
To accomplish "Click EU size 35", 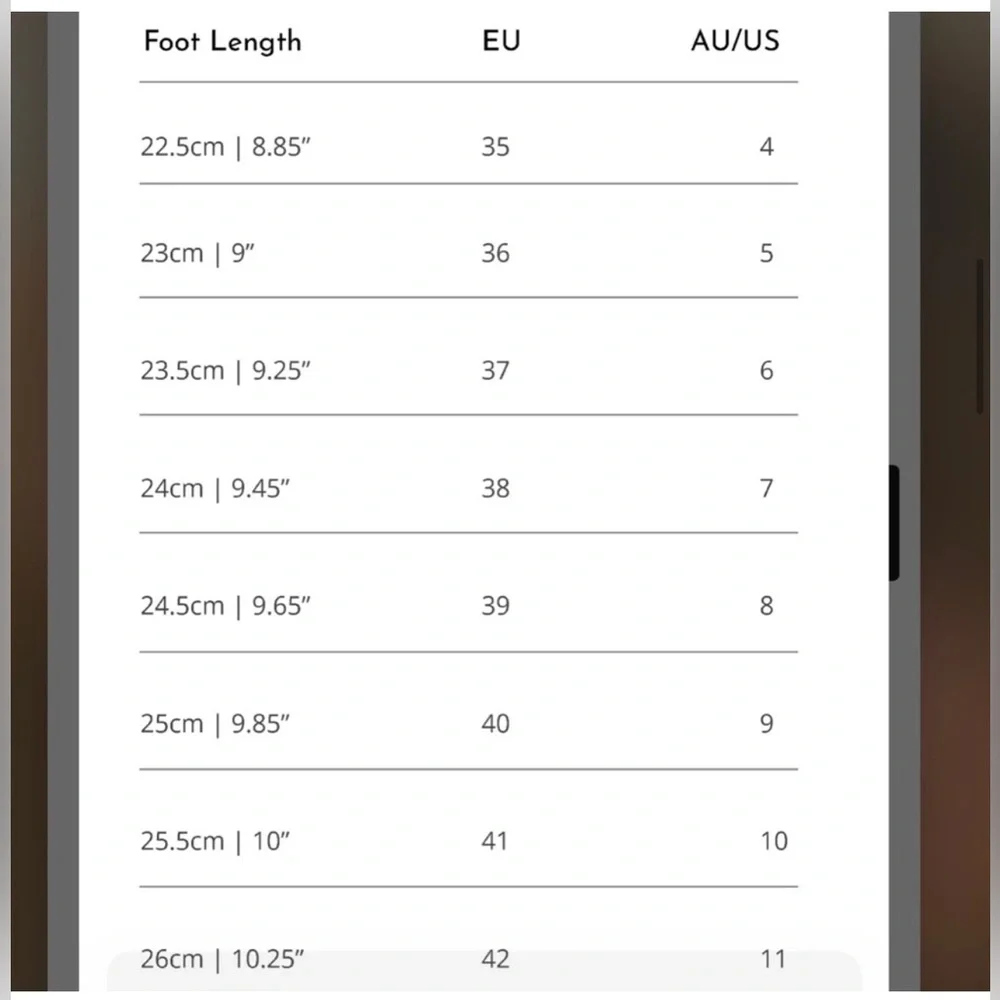I will [495, 147].
